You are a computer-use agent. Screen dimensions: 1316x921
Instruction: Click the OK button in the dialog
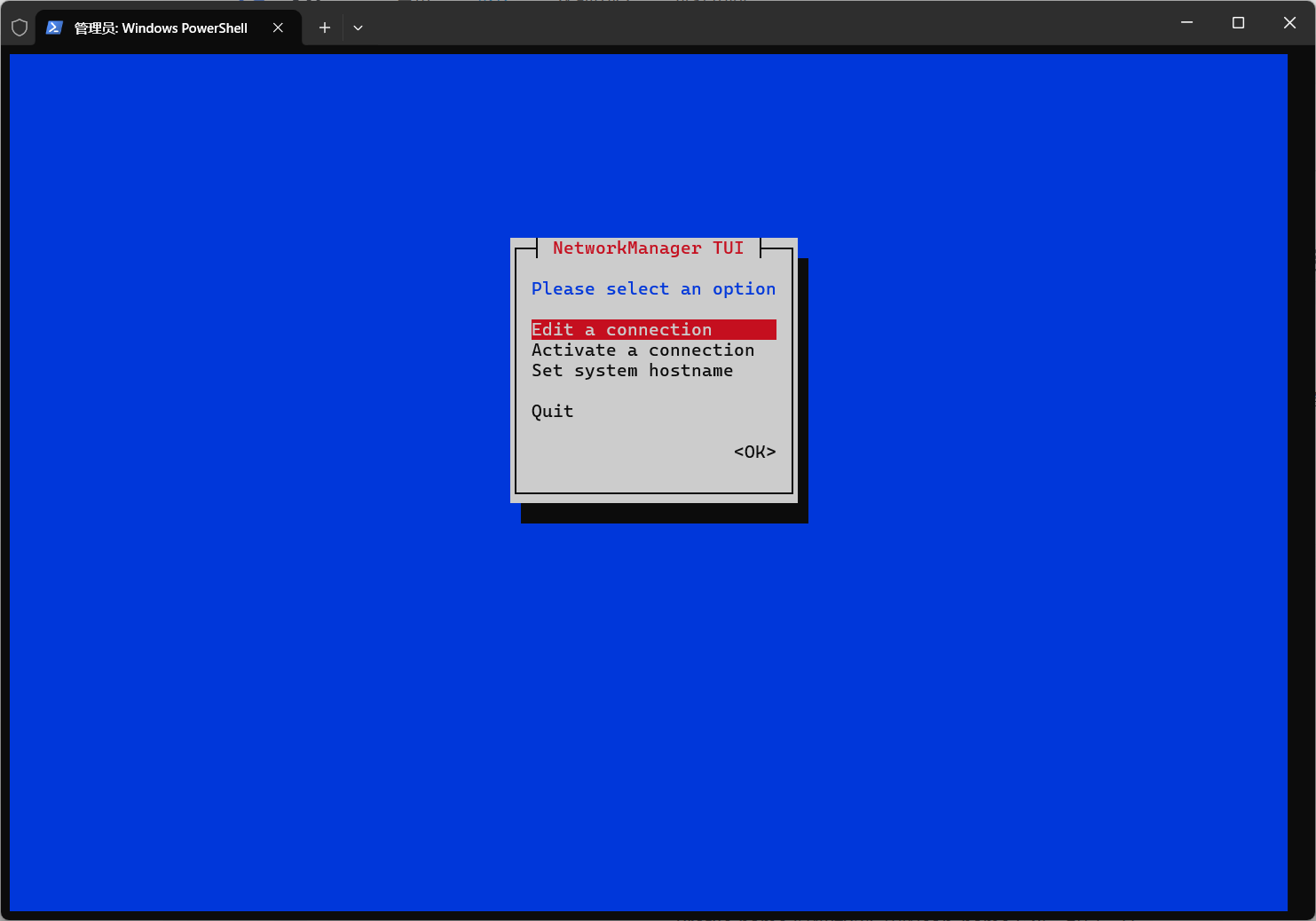tap(753, 452)
